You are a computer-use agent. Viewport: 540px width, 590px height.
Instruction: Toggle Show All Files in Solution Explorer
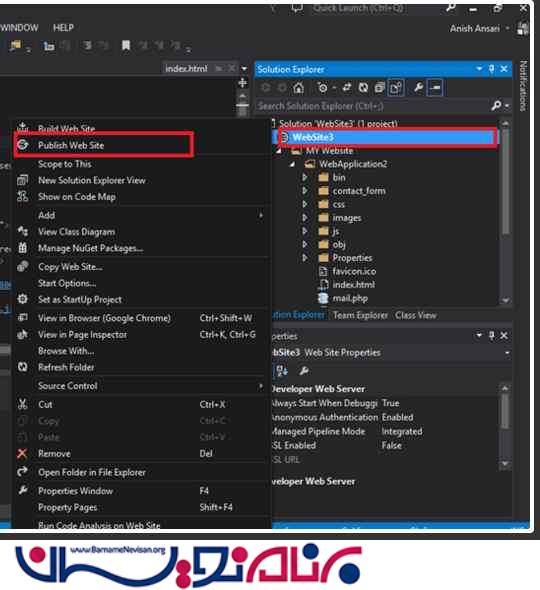click(396, 88)
